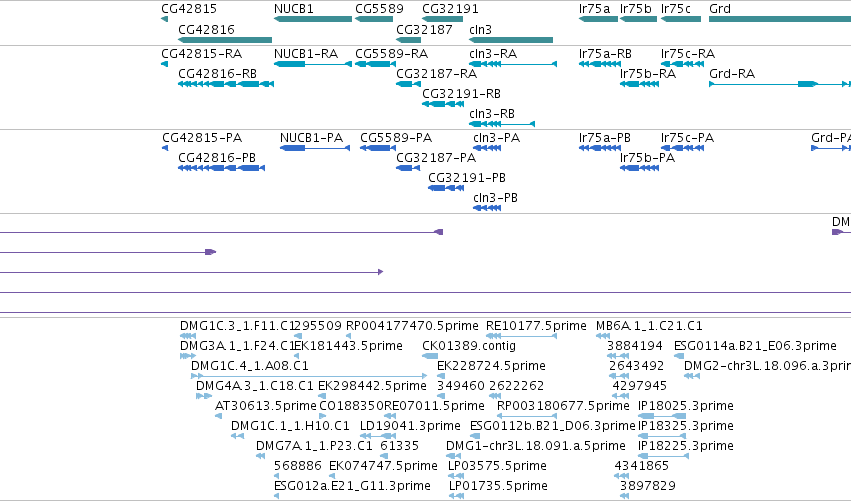Viewport: 851px width, 501px height.
Task: Select the CG32187 gene label
Action: point(424,29)
